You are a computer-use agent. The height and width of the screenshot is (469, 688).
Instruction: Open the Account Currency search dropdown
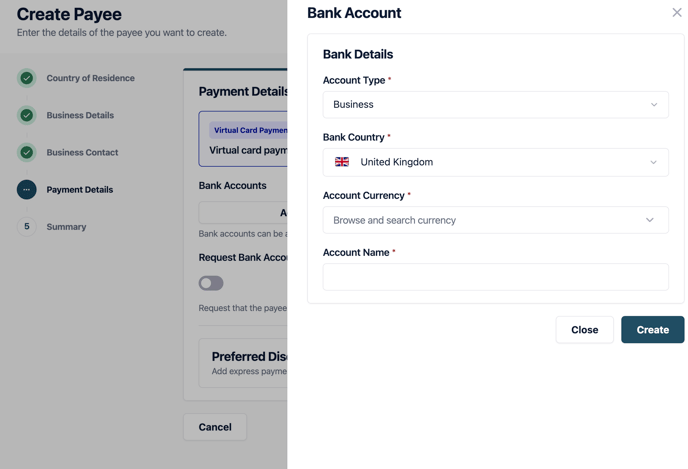click(x=496, y=220)
